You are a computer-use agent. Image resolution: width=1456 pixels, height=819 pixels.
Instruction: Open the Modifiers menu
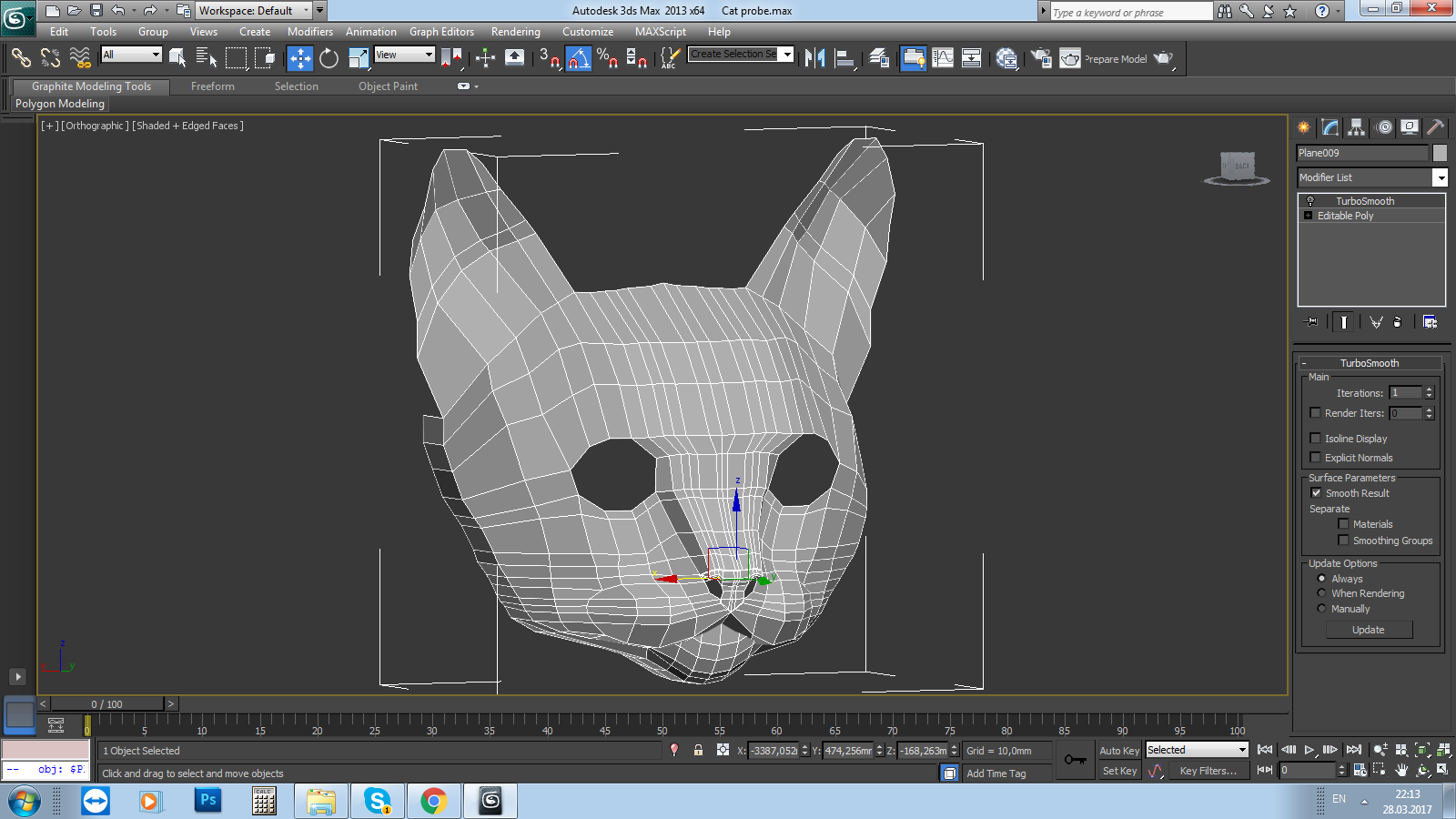[x=309, y=32]
